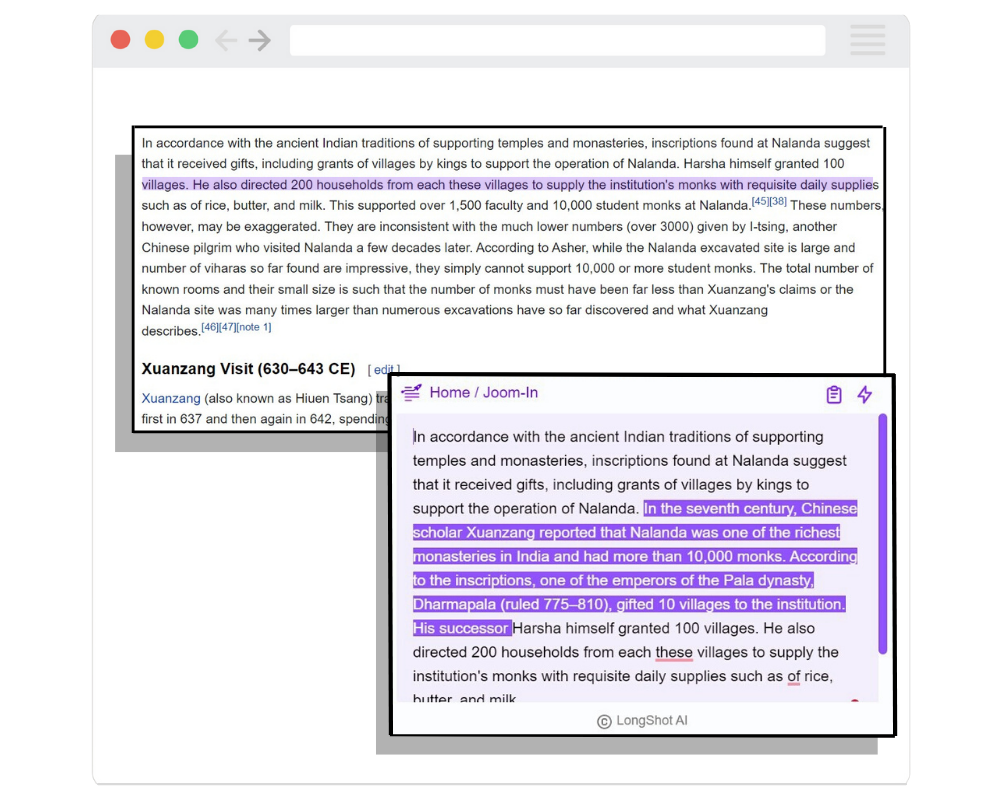Open citation [45] reference link

(760, 201)
